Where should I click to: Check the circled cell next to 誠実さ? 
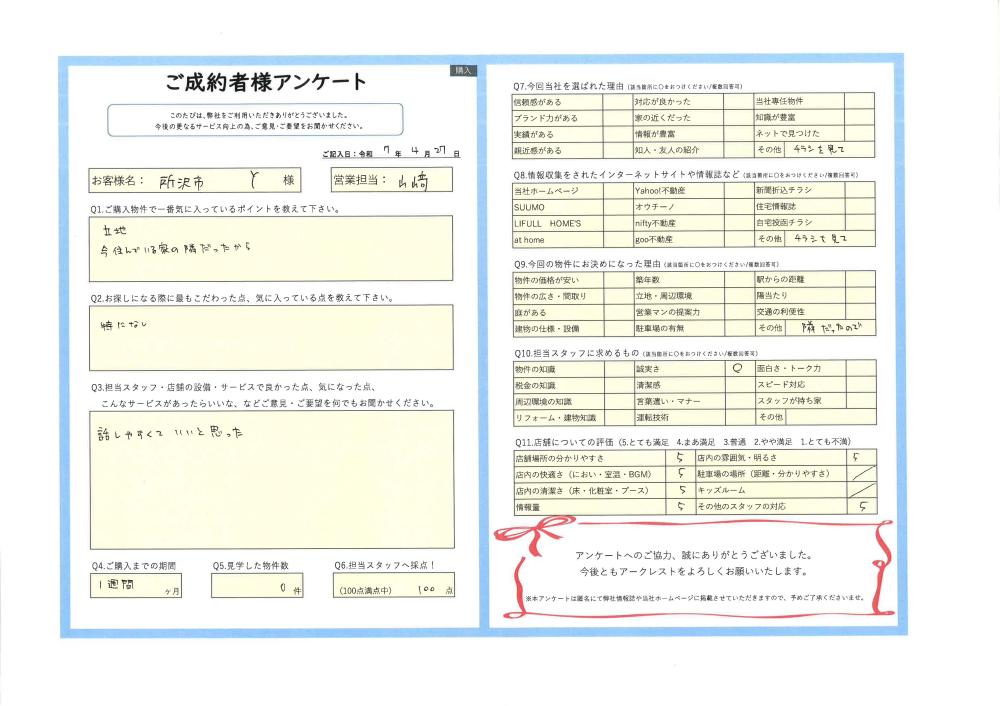738,368
